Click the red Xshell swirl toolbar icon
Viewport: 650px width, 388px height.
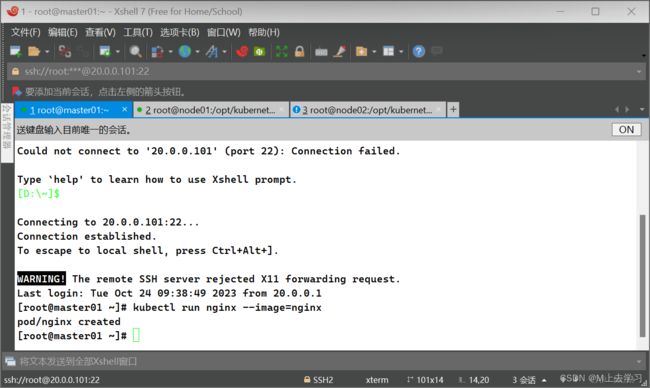pyautogui.click(x=242, y=51)
